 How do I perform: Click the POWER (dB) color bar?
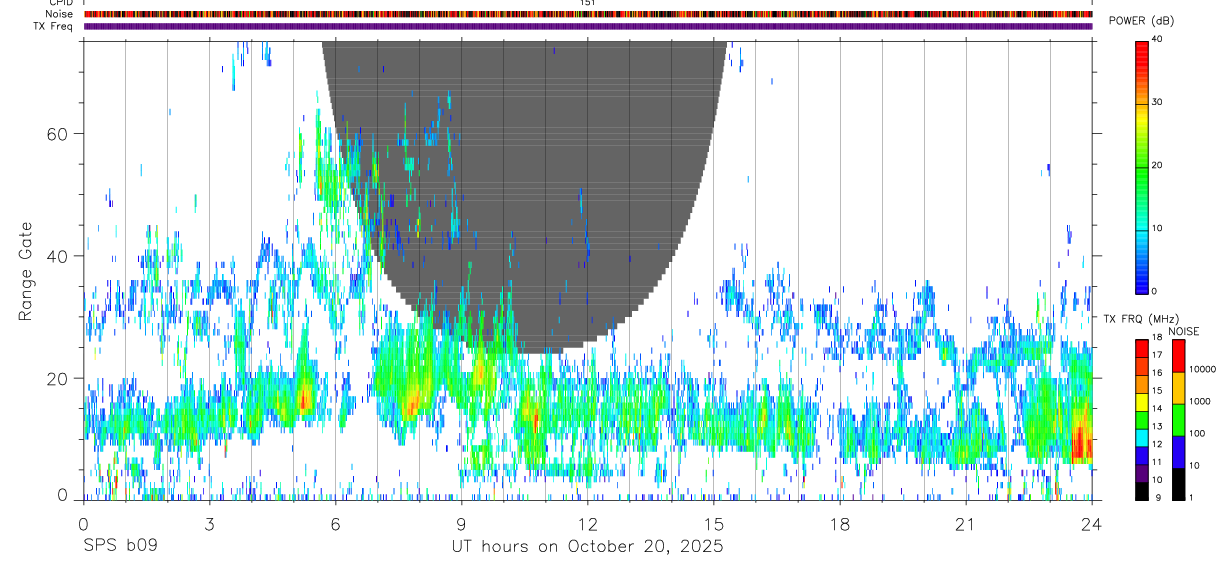click(1141, 166)
